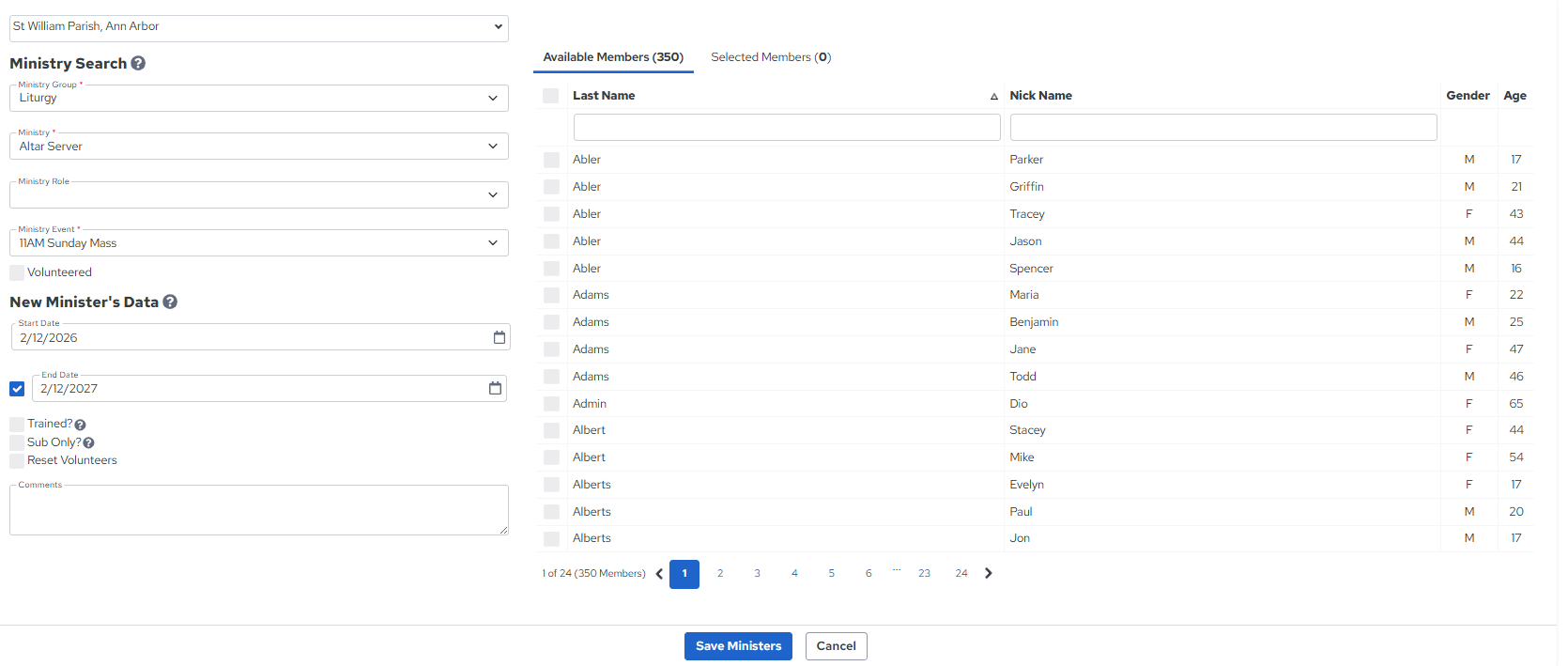Check Reset Volunteers option
The width and height of the screenshot is (1568, 666).
pyautogui.click(x=17, y=460)
